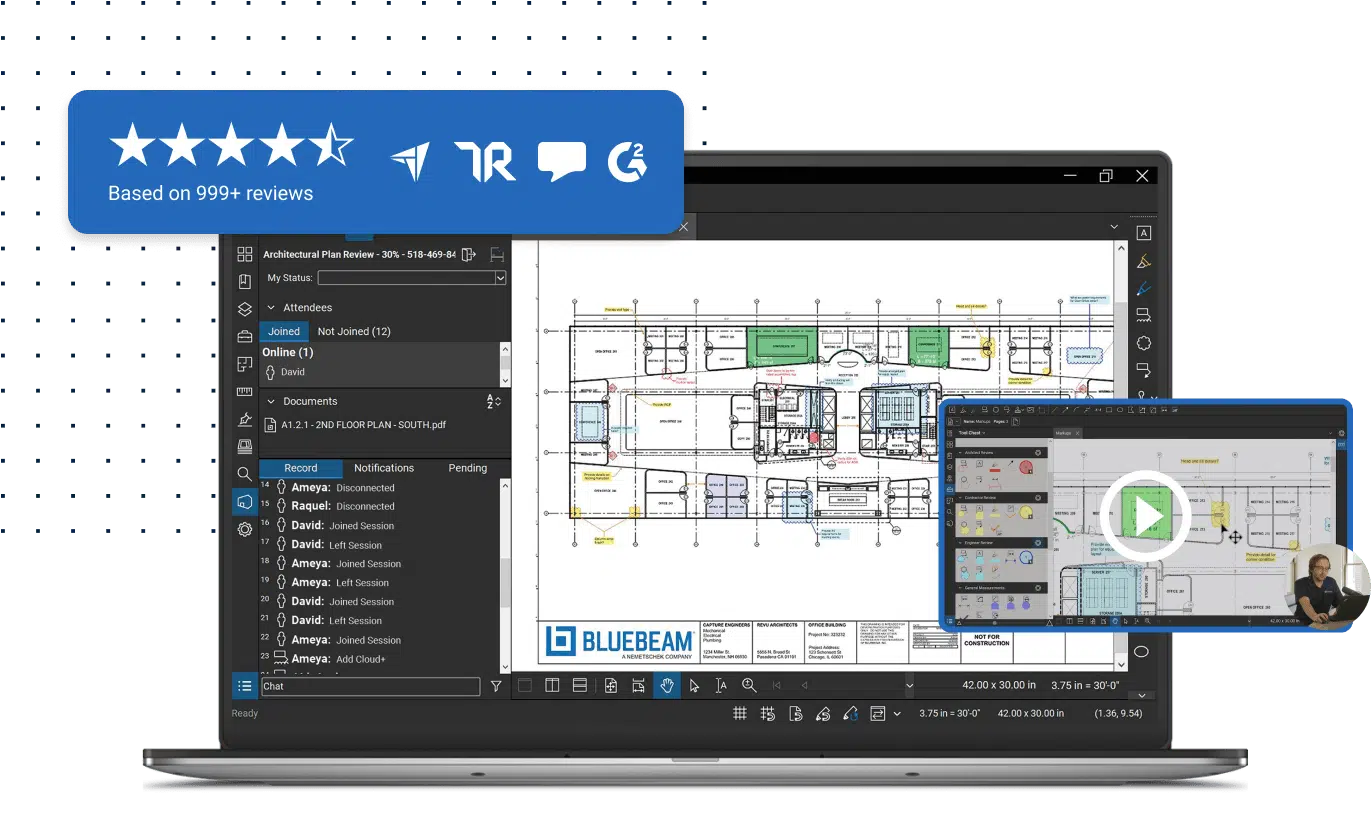This screenshot has height=825, width=1371.
Task: Select record 15 Raquel: Disconnected
Action: [327, 506]
